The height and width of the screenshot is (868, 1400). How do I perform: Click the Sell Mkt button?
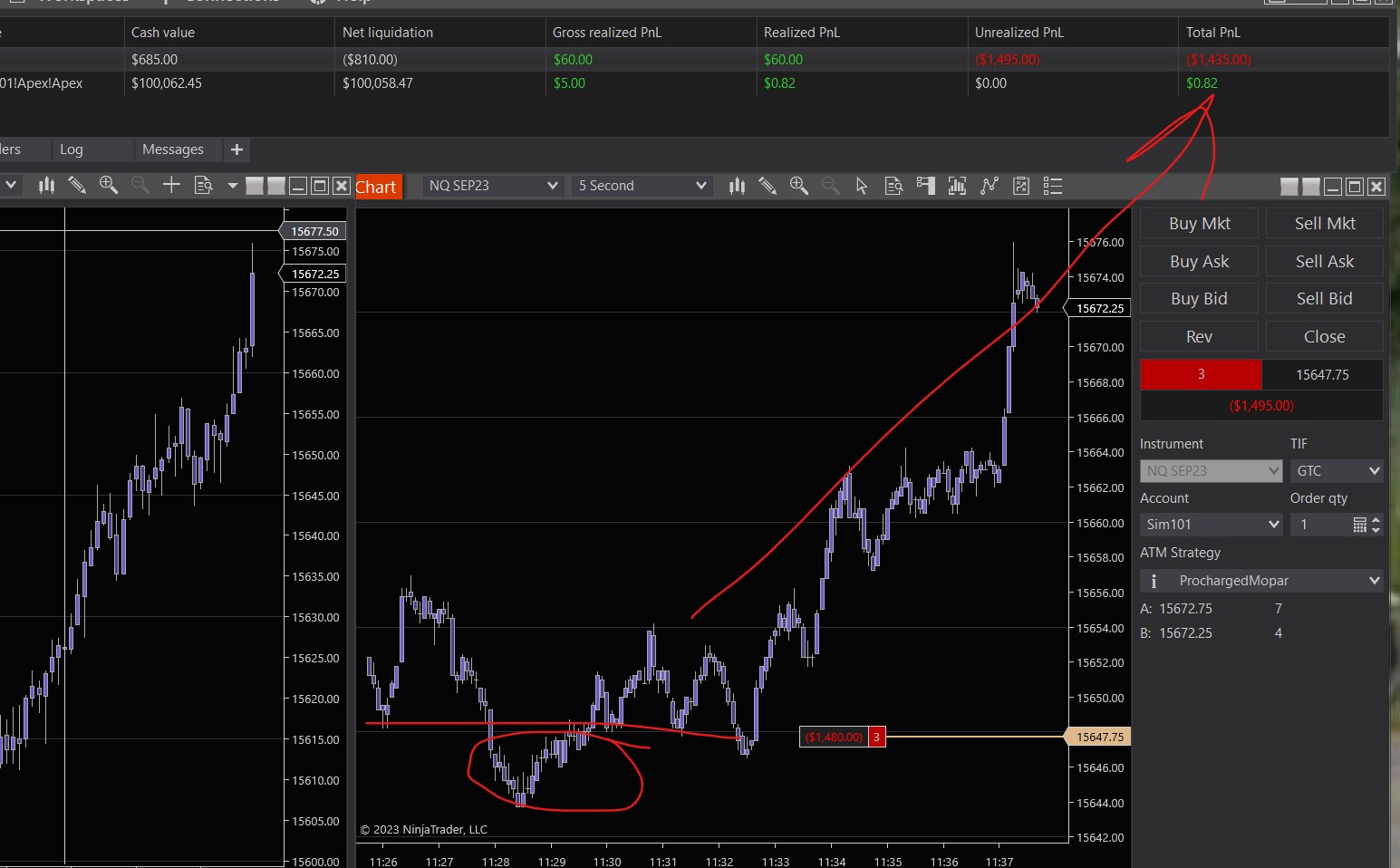(1325, 224)
